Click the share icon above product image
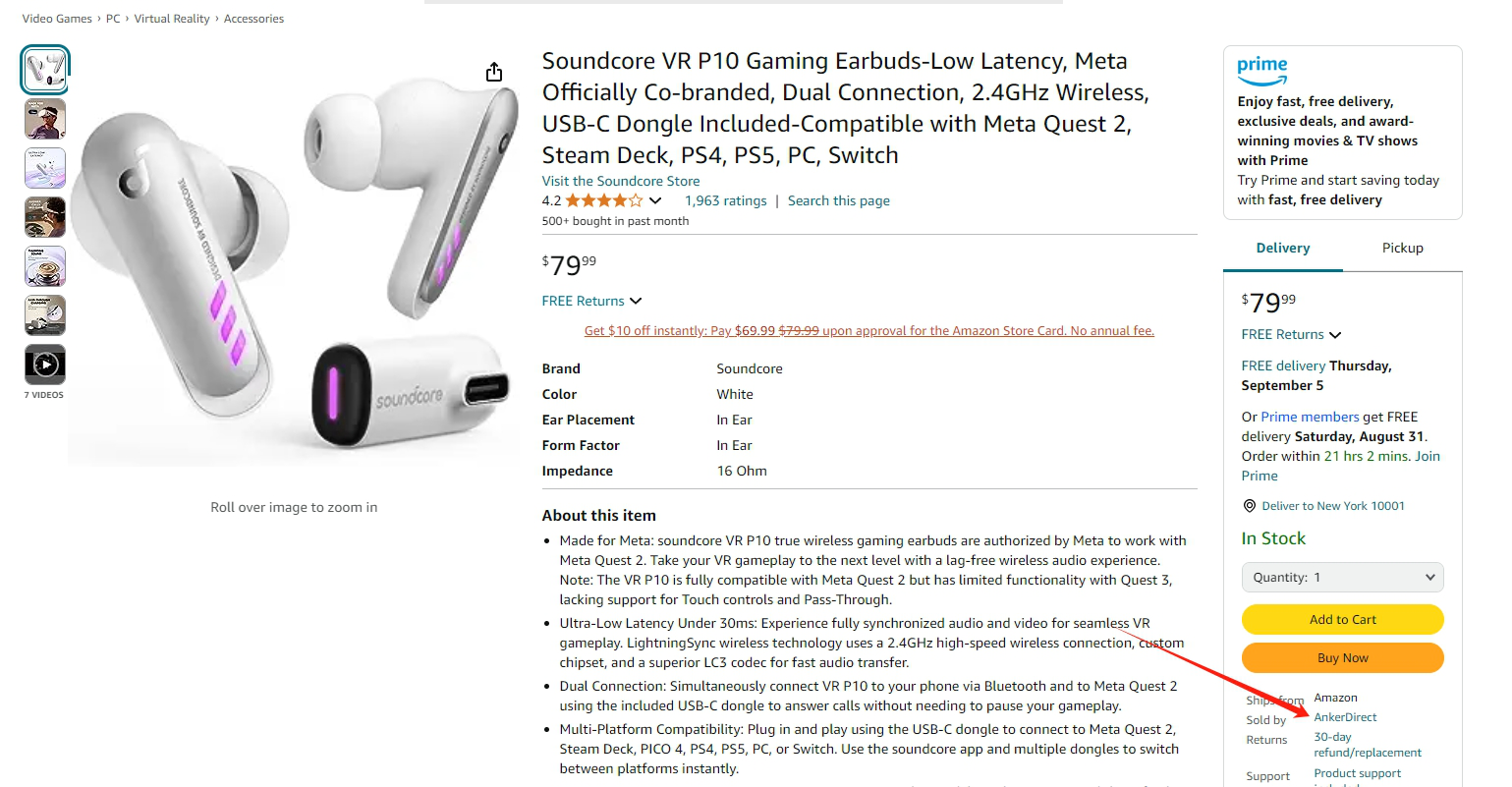Screen dimensions: 1512x787 494,72
